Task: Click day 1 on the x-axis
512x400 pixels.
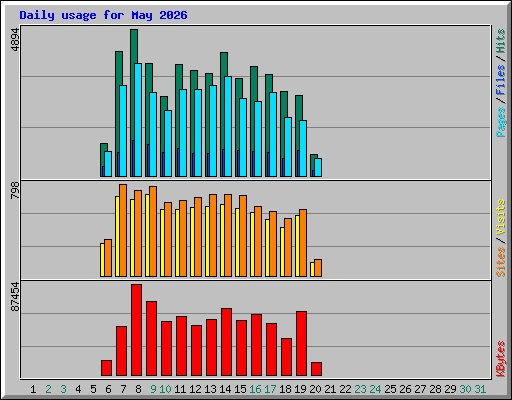Action: 33,389
